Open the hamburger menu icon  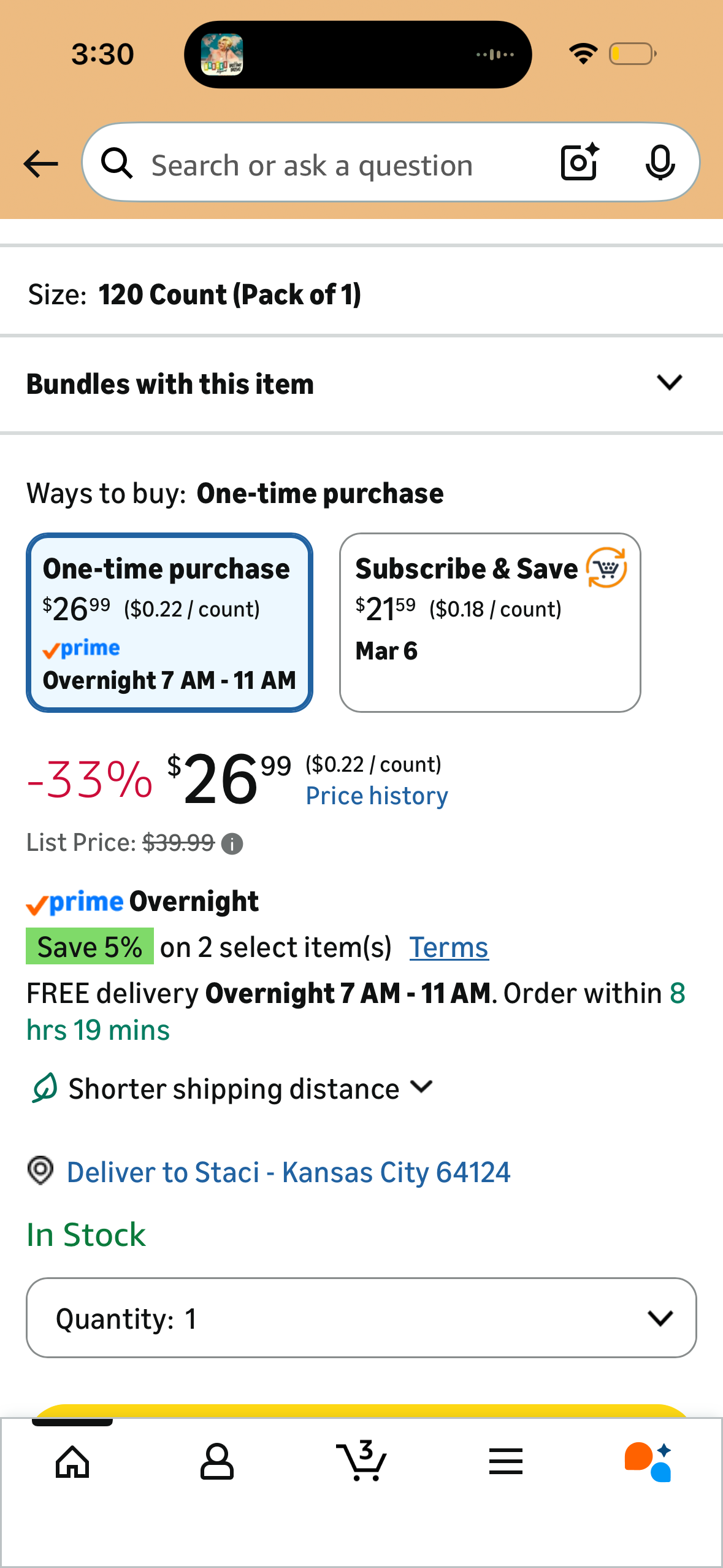click(x=506, y=1461)
